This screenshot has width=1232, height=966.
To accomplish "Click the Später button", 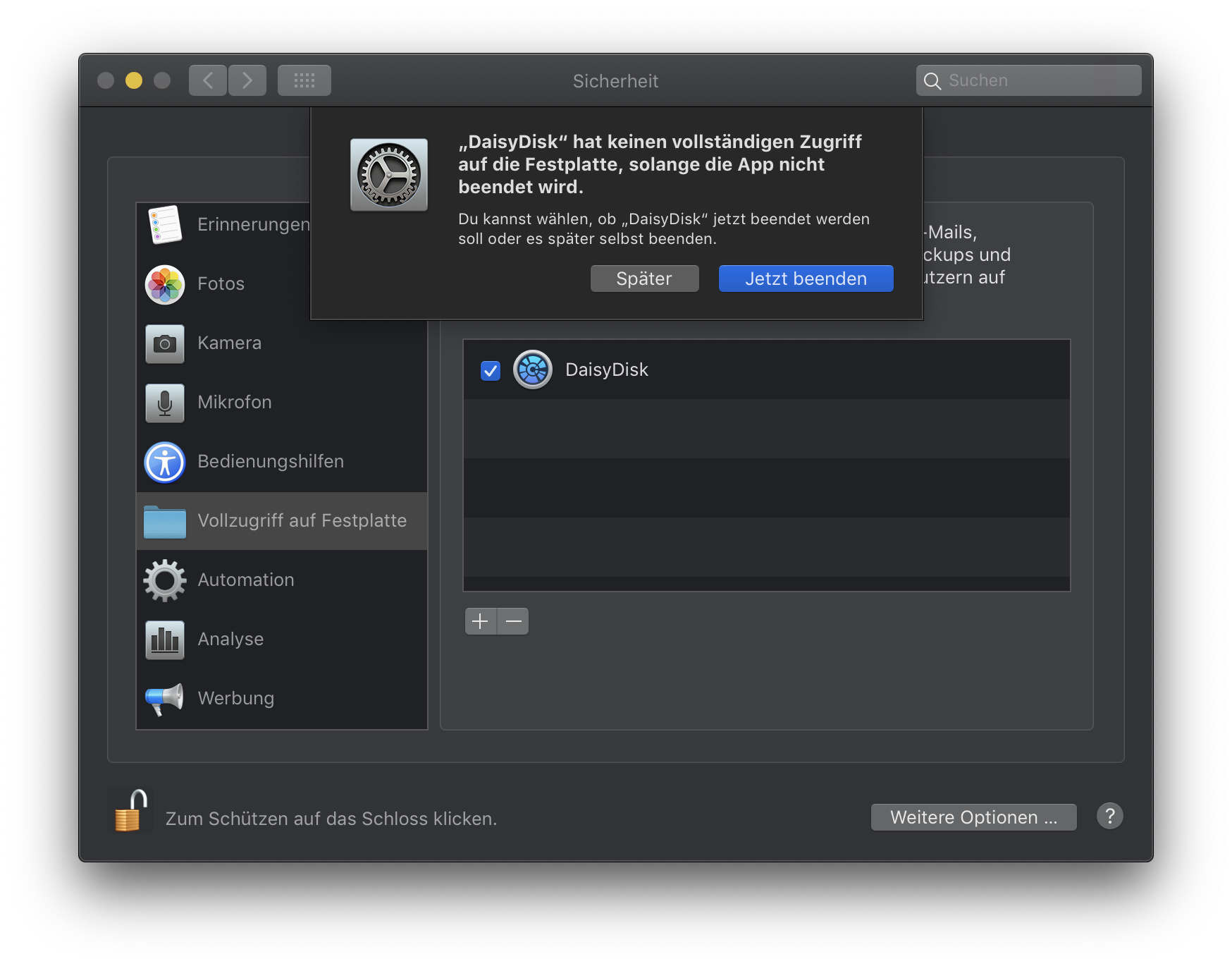I will pos(644,279).
